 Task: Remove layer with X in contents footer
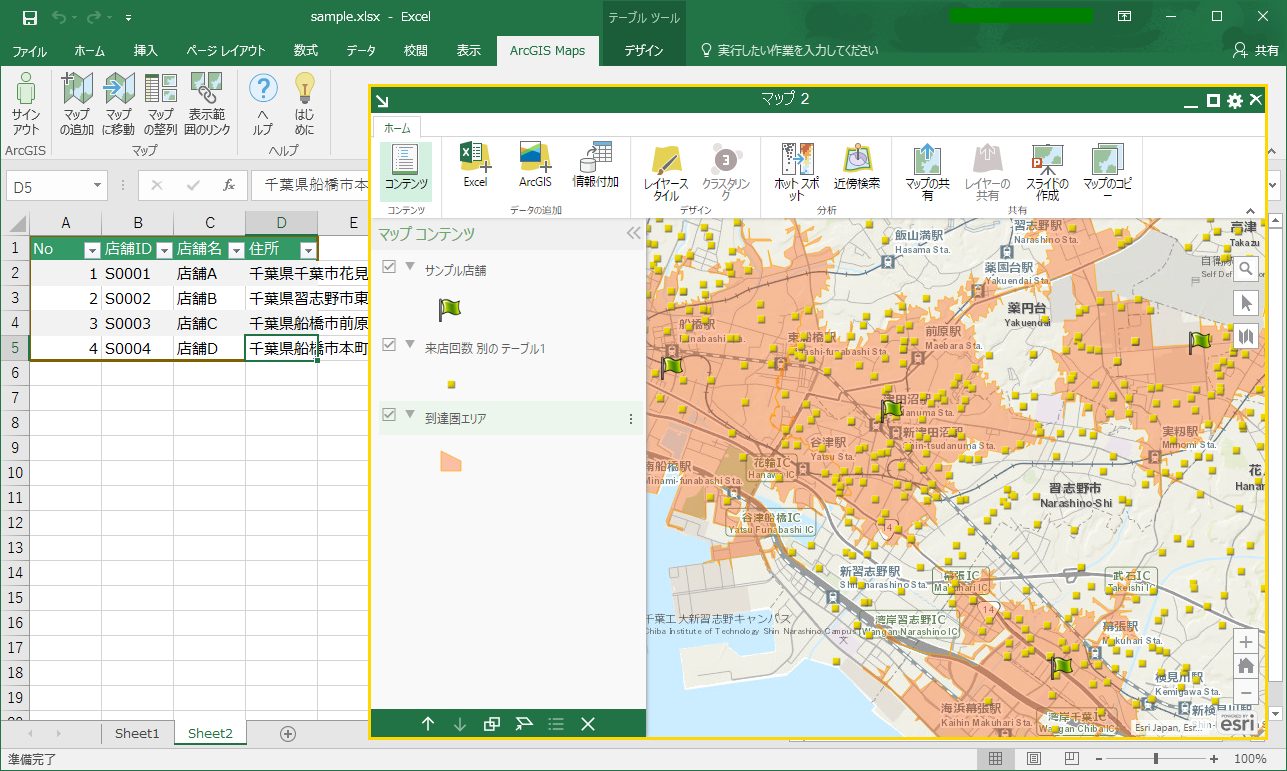click(x=588, y=724)
